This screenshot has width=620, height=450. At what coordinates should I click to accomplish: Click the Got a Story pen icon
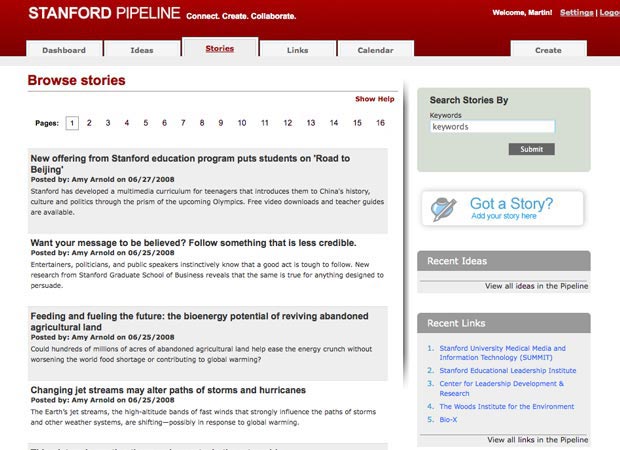click(x=443, y=209)
